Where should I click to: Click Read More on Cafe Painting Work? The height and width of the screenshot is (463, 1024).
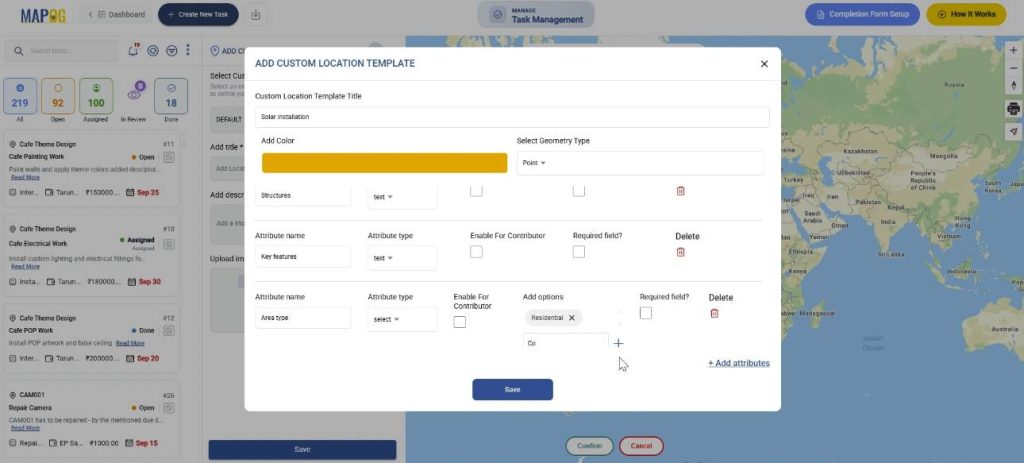(x=25, y=178)
